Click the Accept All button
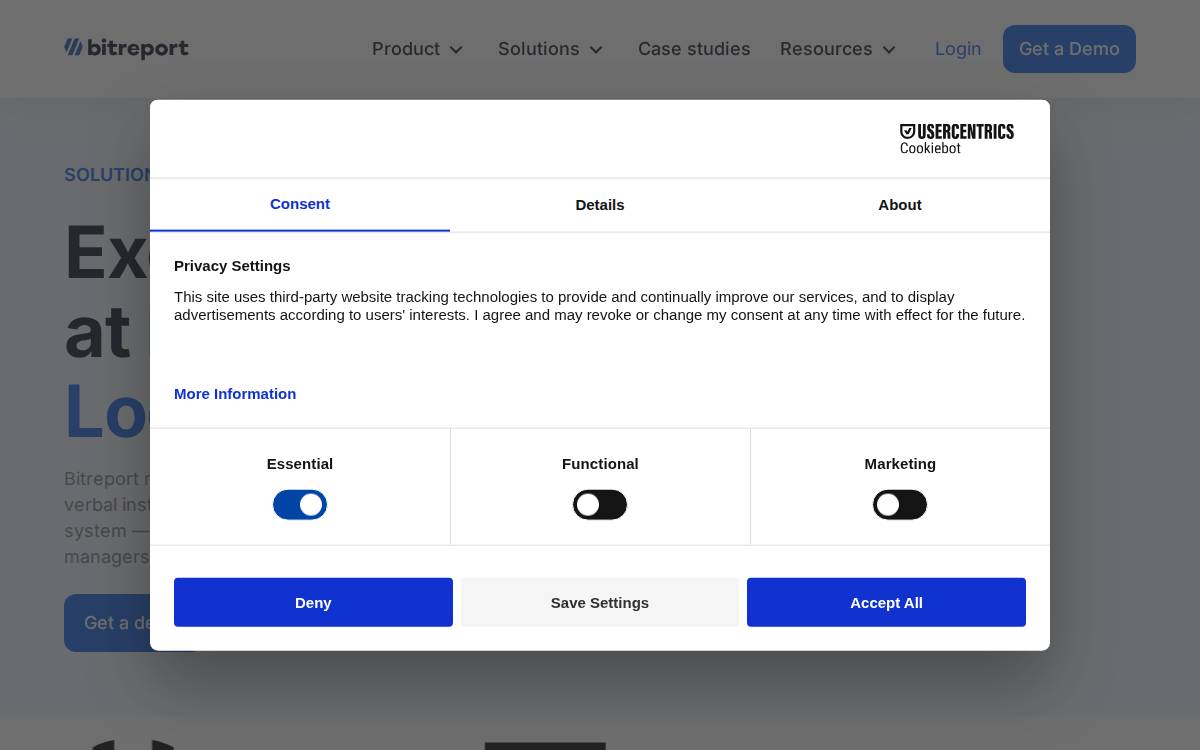This screenshot has width=1200, height=750. pos(886,602)
